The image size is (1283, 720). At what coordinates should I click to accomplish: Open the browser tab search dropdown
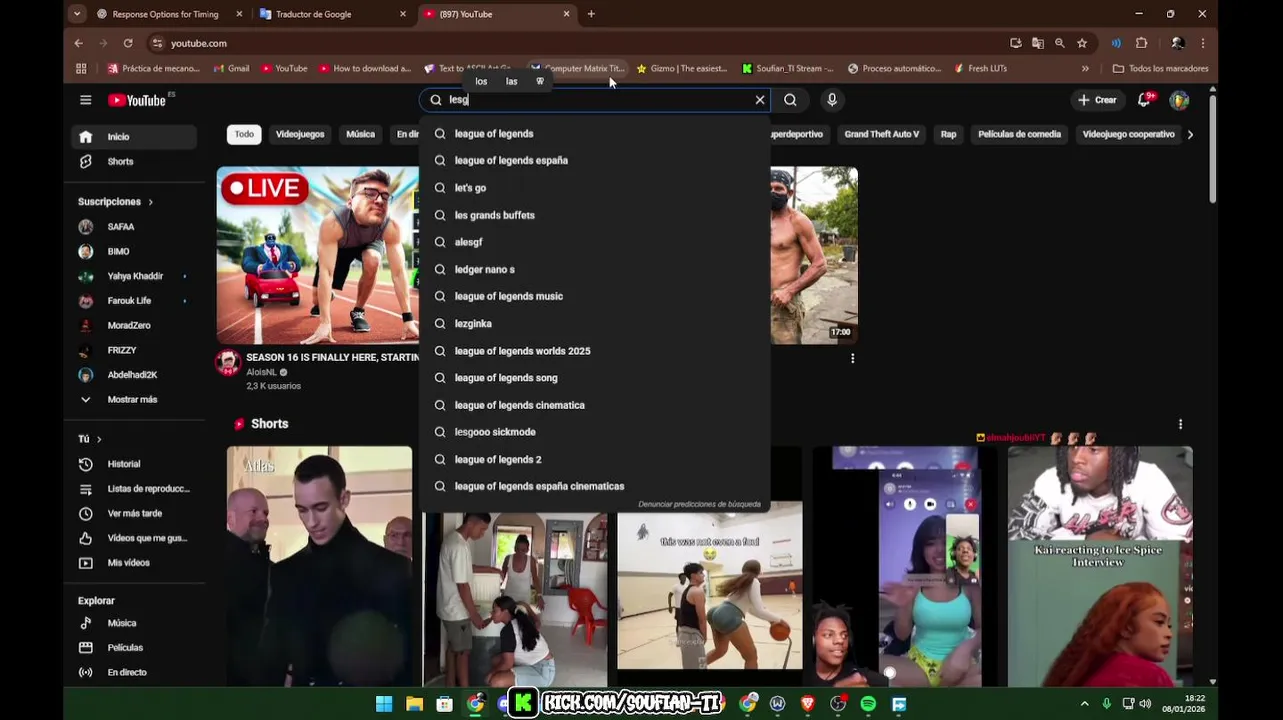coord(77,14)
